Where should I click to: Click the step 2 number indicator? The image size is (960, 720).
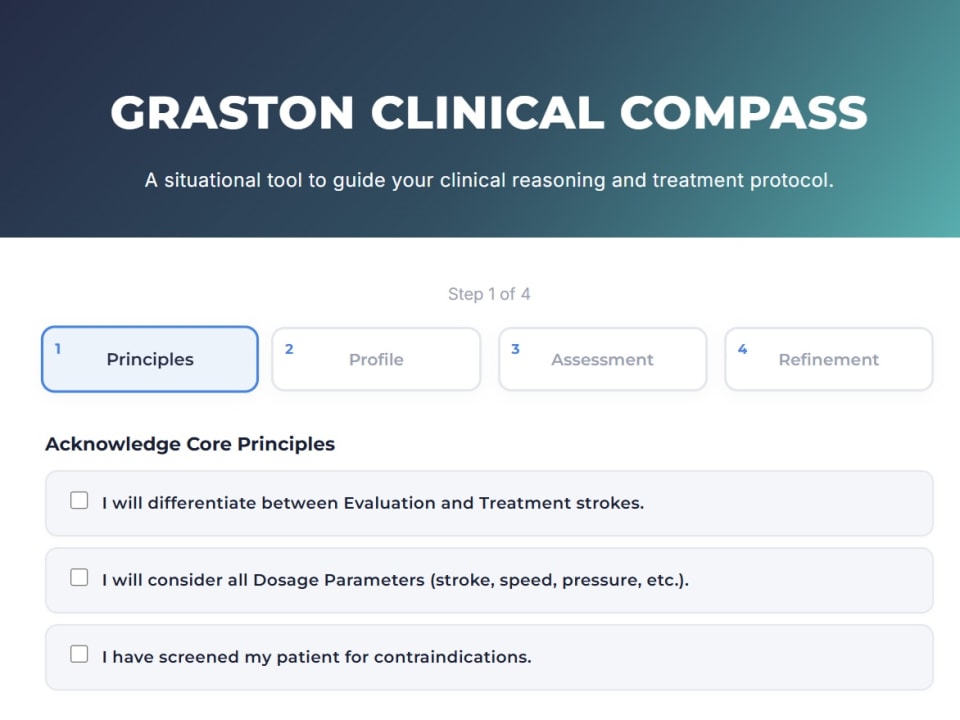pos(289,348)
